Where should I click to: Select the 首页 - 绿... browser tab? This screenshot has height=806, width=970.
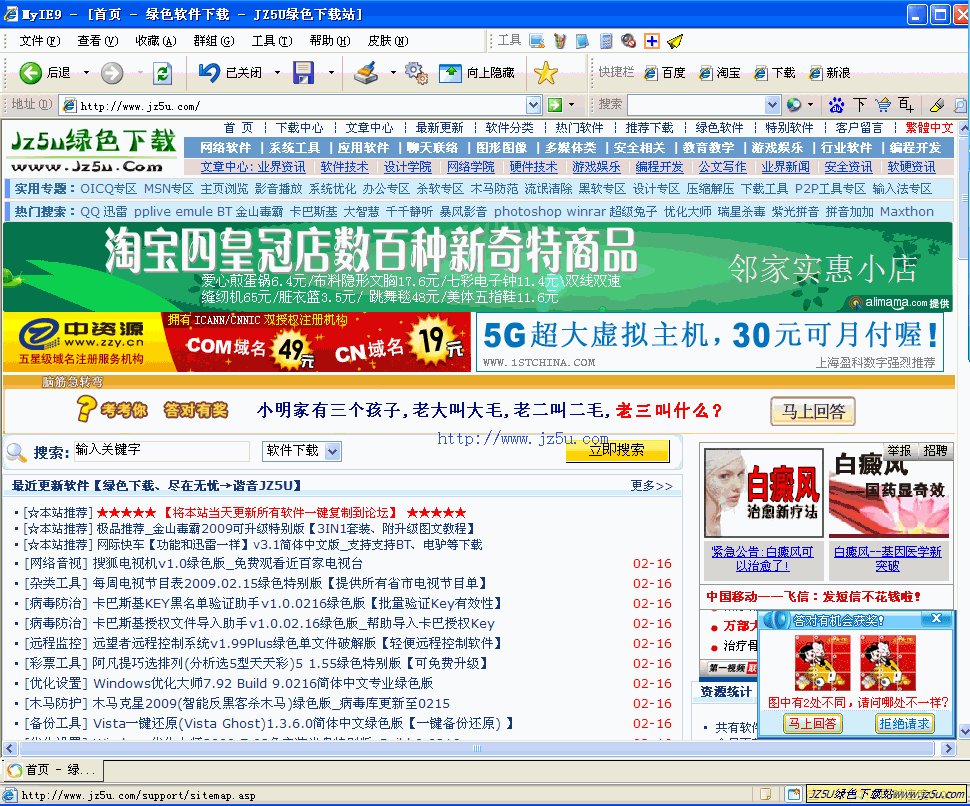(53, 770)
